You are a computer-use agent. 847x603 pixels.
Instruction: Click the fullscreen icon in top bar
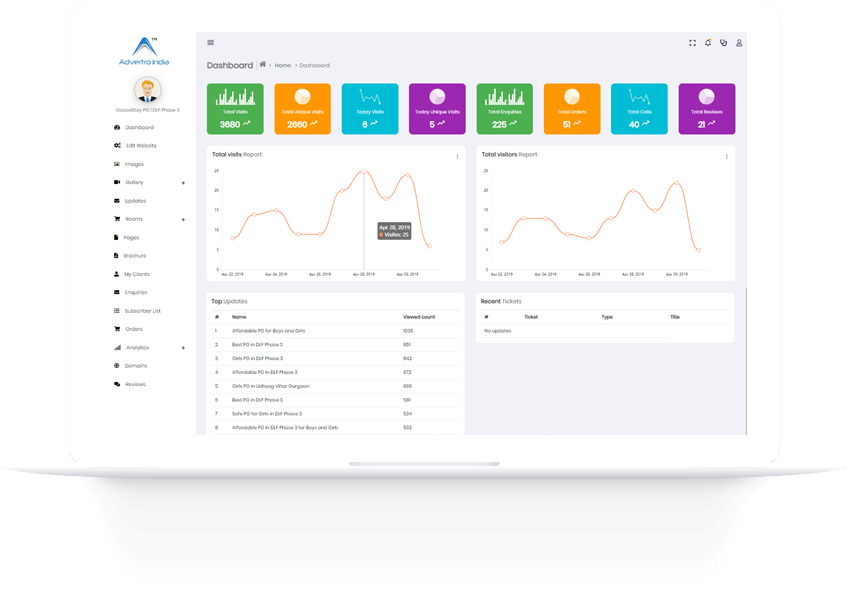(x=692, y=43)
